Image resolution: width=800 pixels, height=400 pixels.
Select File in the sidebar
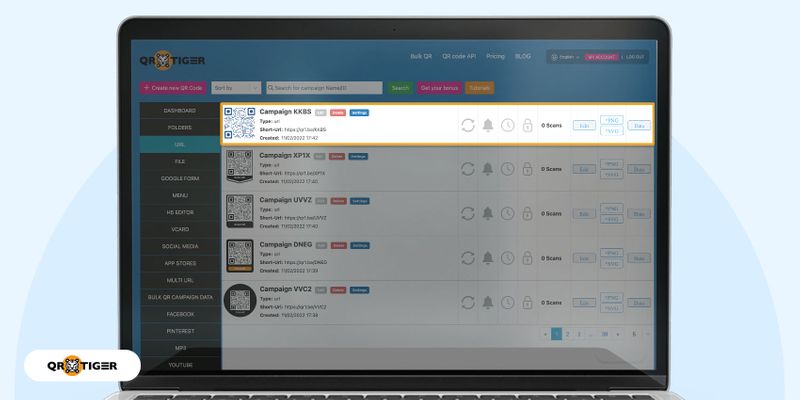[x=180, y=161]
